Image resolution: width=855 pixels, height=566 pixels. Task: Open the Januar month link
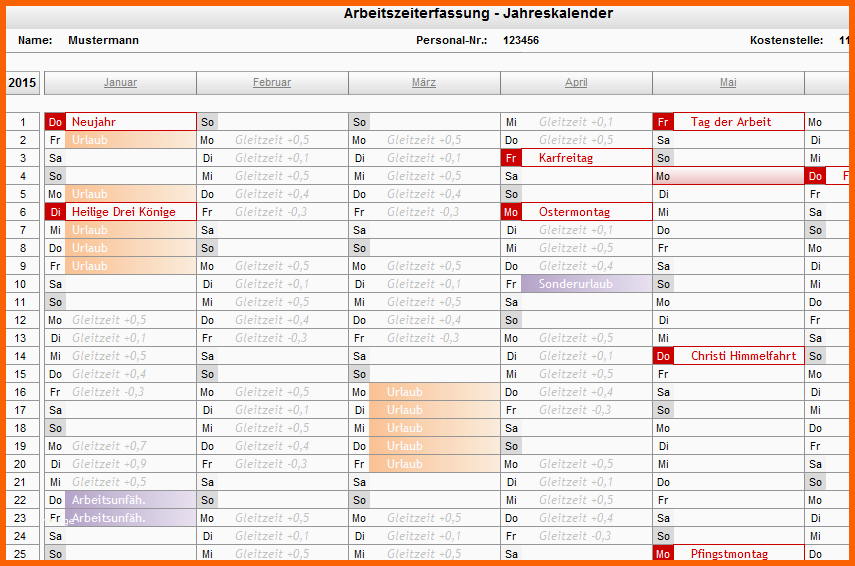[120, 82]
